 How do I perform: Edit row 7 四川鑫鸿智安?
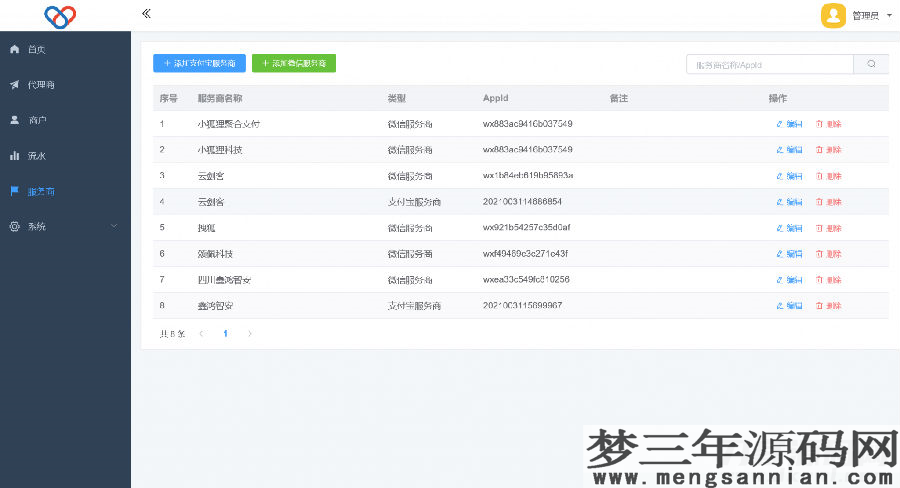(789, 280)
